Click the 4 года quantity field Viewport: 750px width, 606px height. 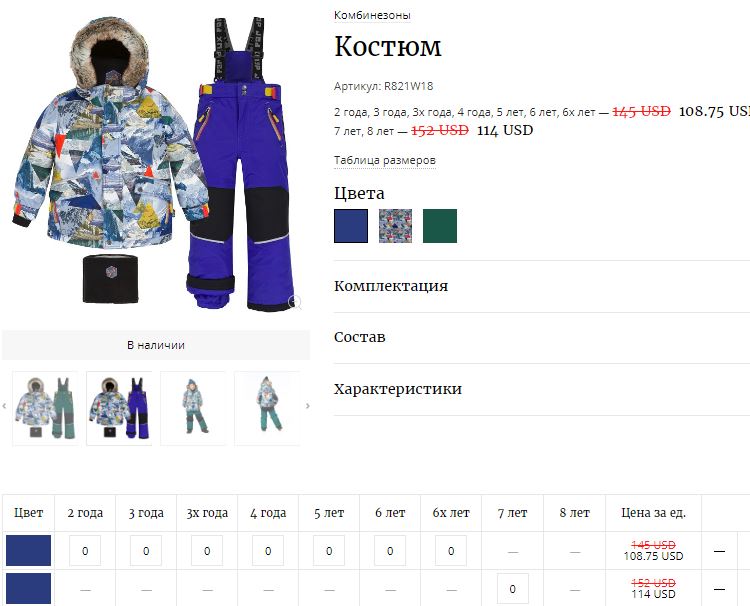268,551
